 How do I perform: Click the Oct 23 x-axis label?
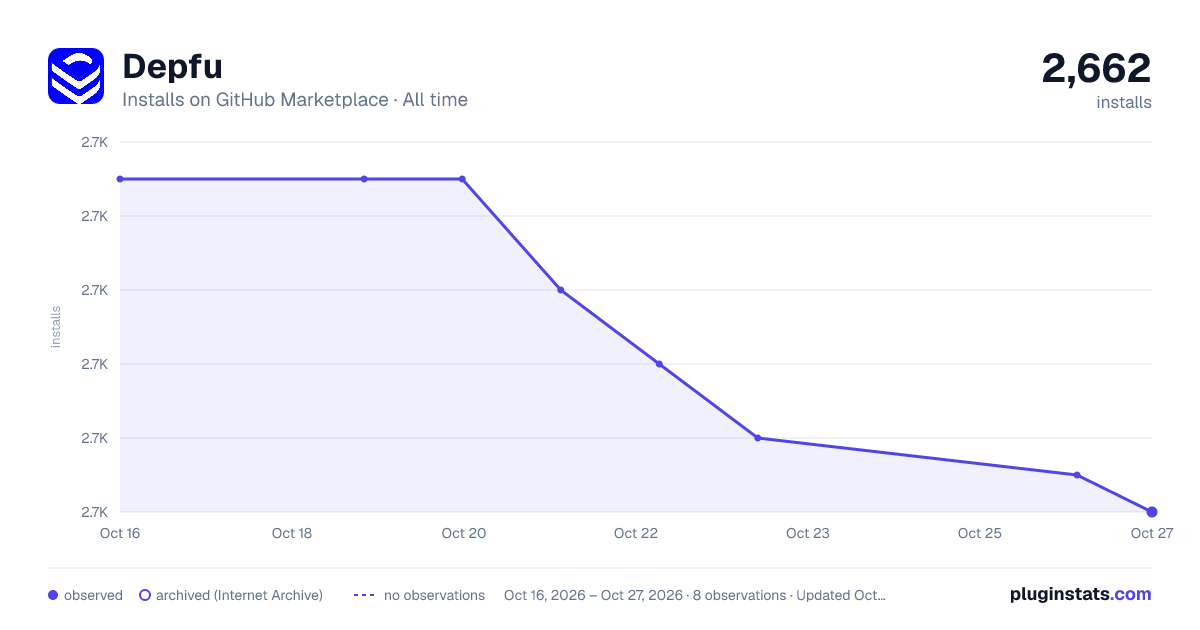coord(808,533)
